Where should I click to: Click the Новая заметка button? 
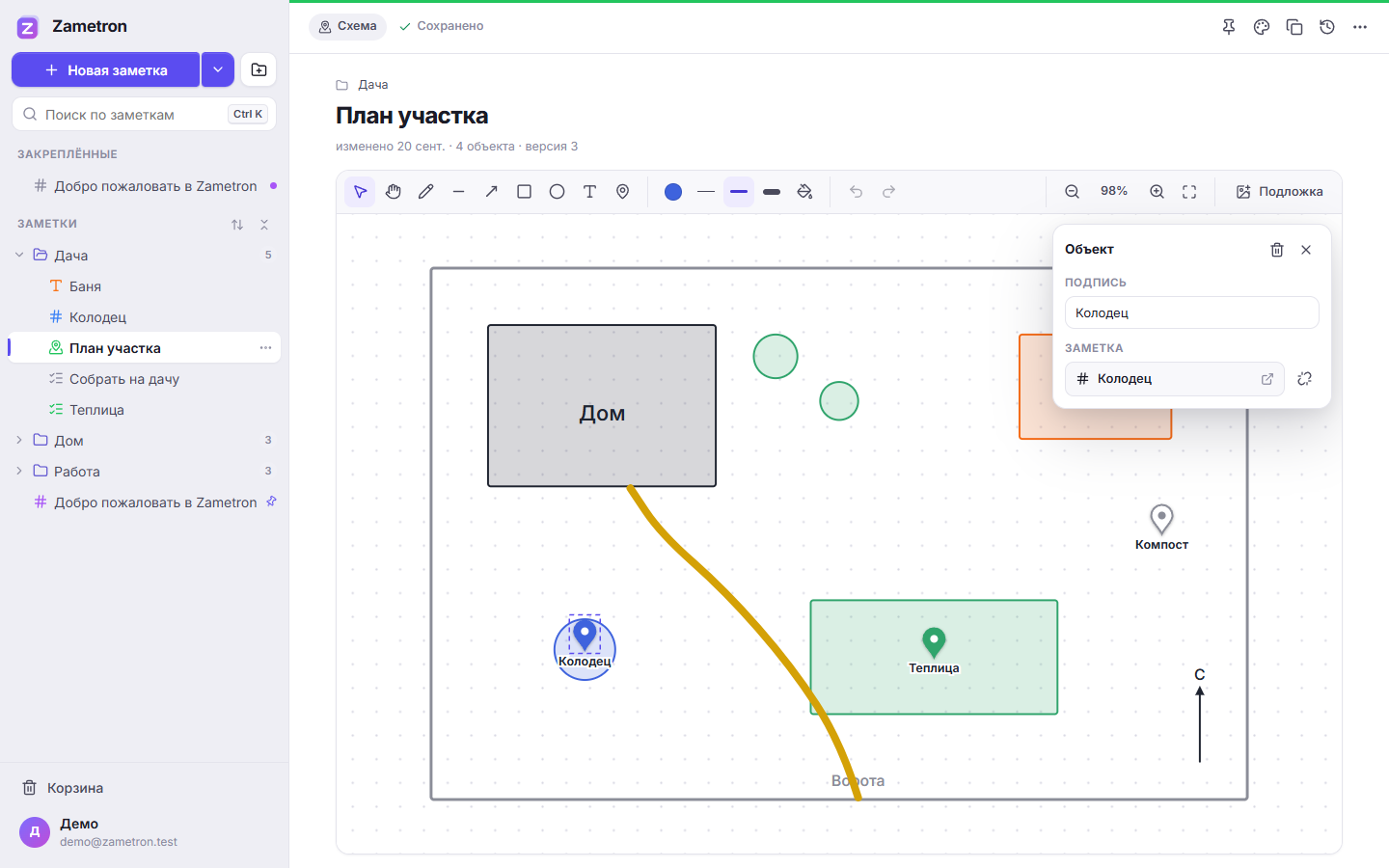pos(106,69)
